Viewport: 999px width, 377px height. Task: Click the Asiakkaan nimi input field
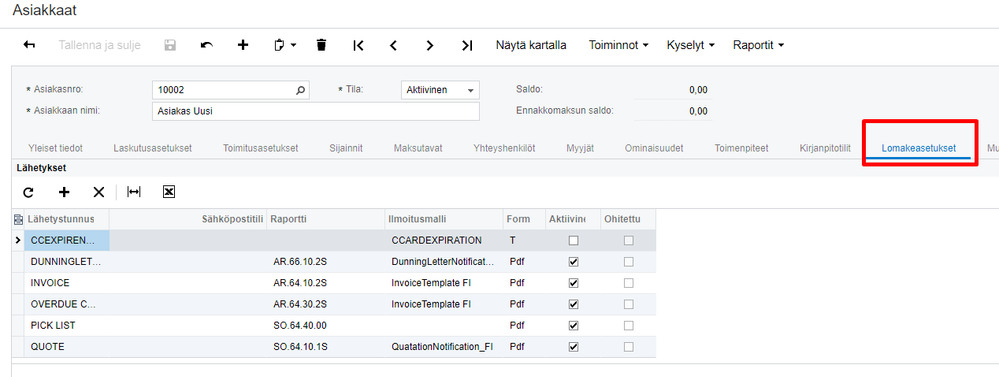pyautogui.click(x=316, y=111)
